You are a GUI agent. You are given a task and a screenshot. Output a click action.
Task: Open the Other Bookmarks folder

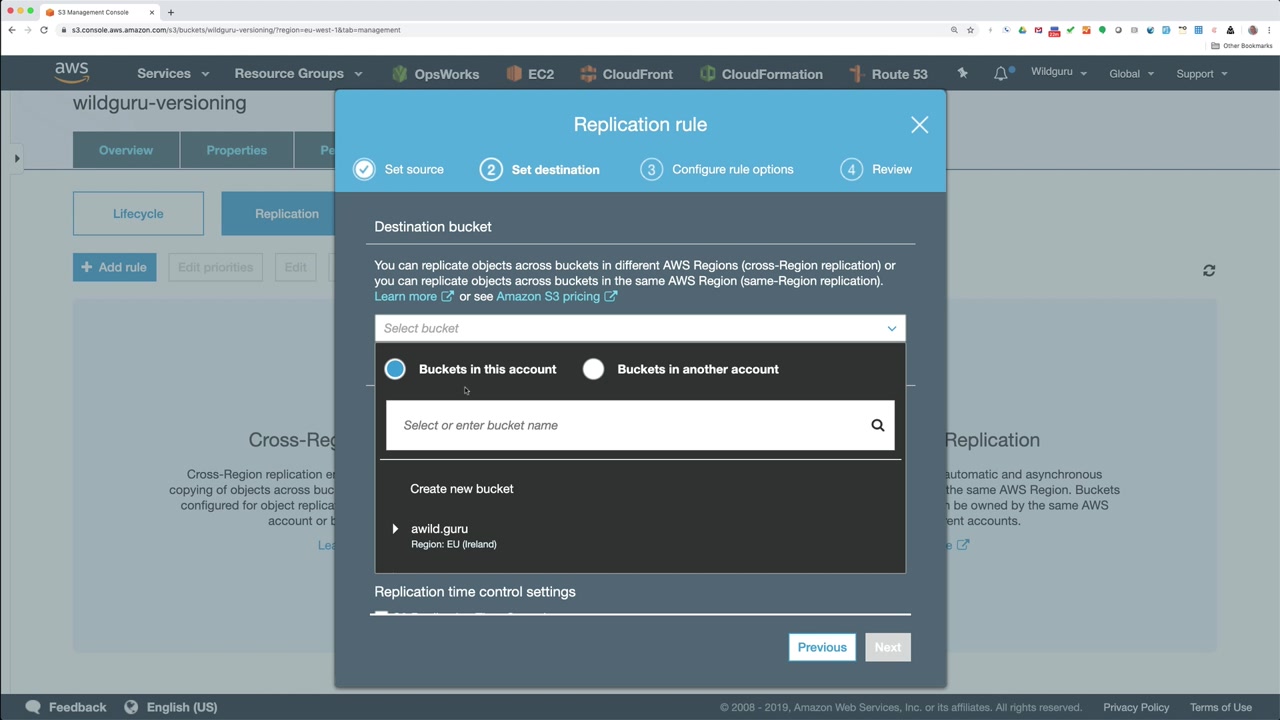click(x=1242, y=46)
